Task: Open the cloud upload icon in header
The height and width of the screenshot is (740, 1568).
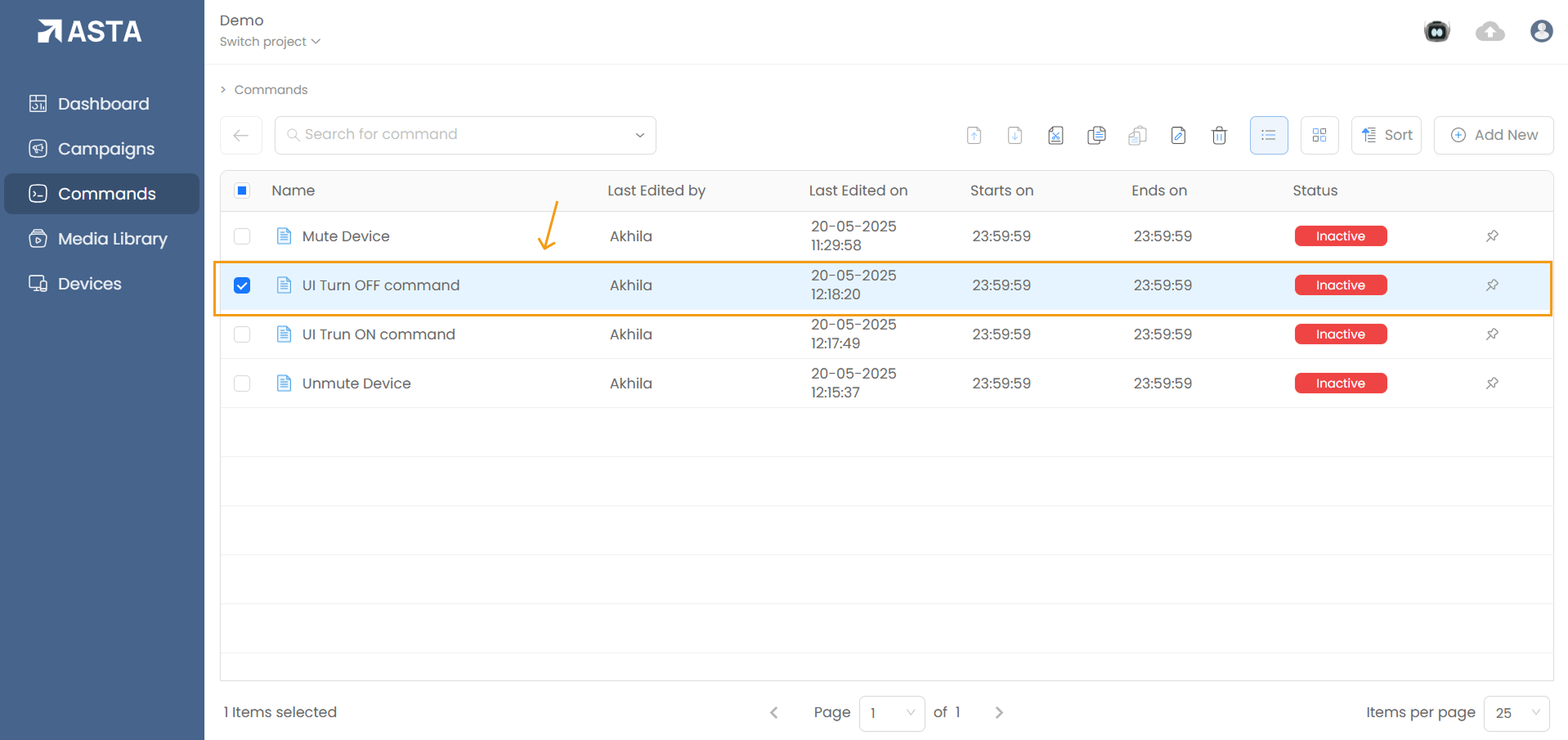Action: (1490, 32)
